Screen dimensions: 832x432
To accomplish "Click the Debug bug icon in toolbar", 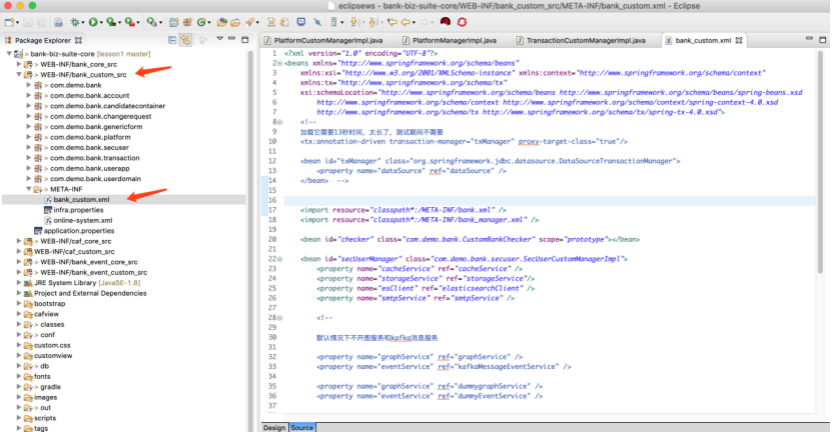I will 75,20.
